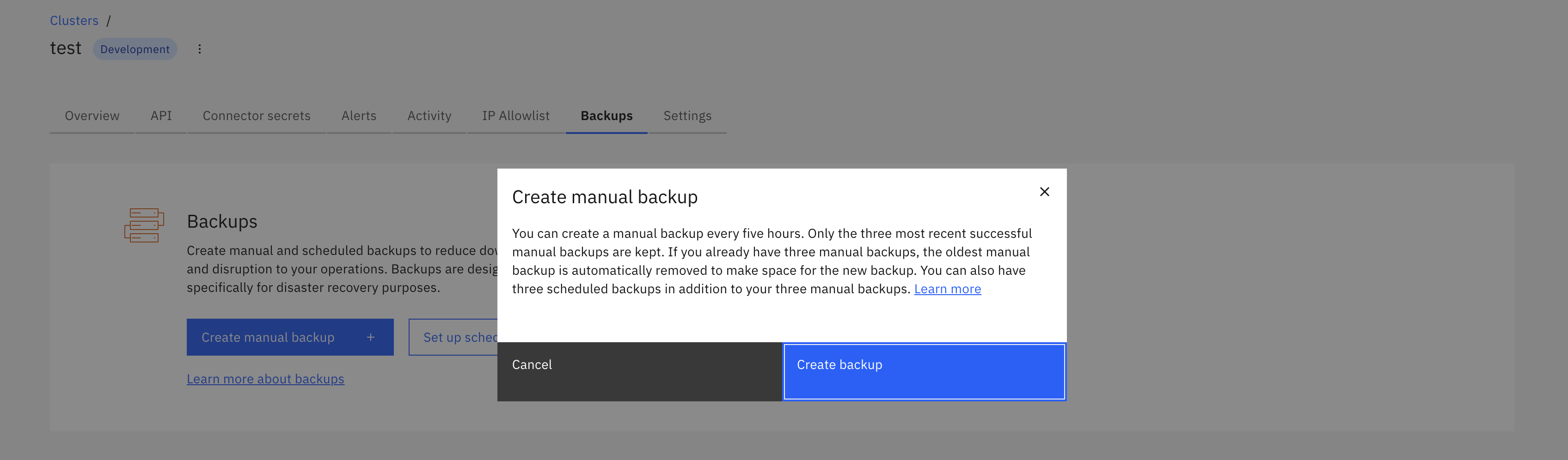Click the test cluster name heading

[x=65, y=48]
